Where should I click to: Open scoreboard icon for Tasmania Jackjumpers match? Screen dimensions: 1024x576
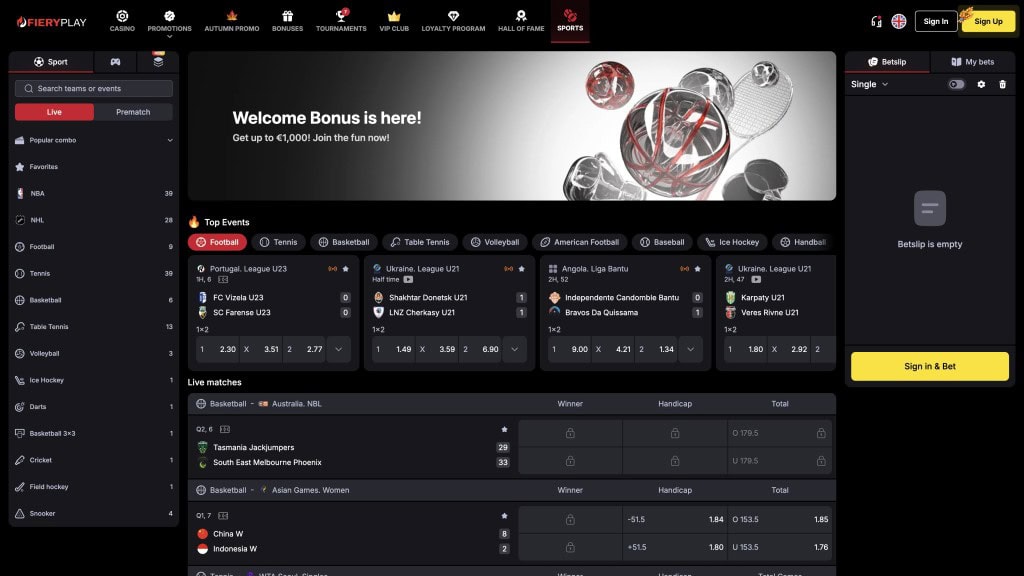point(225,429)
